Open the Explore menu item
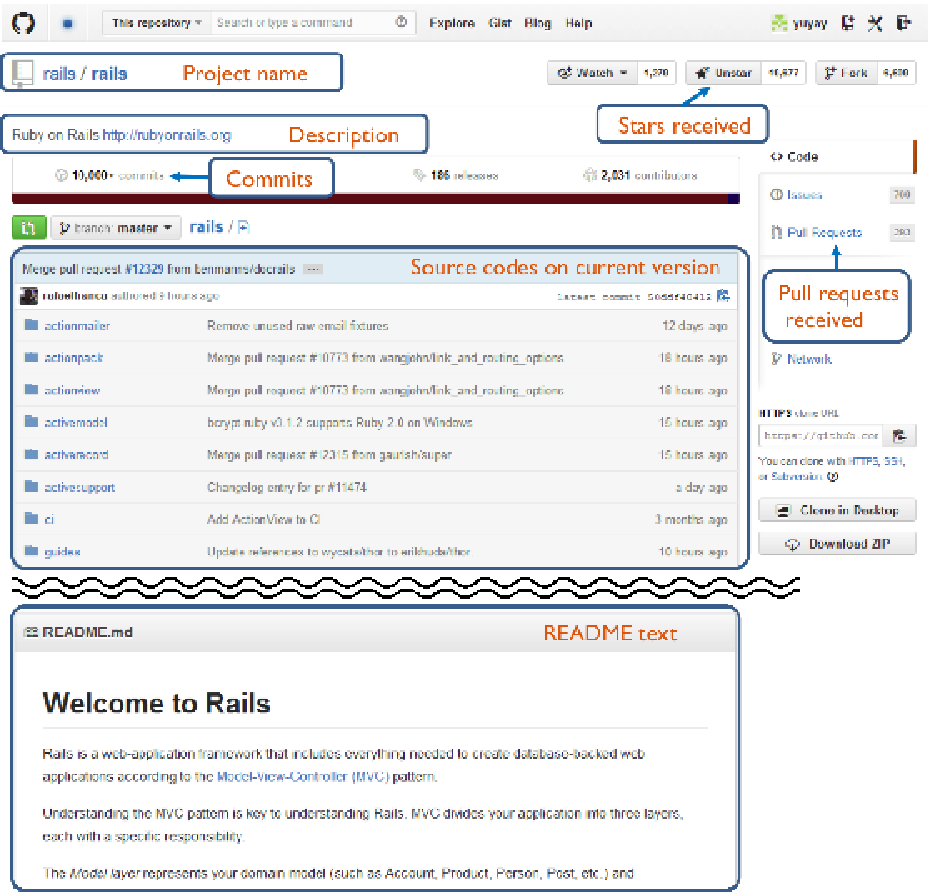Viewport: 928px width, 892px height. click(452, 23)
